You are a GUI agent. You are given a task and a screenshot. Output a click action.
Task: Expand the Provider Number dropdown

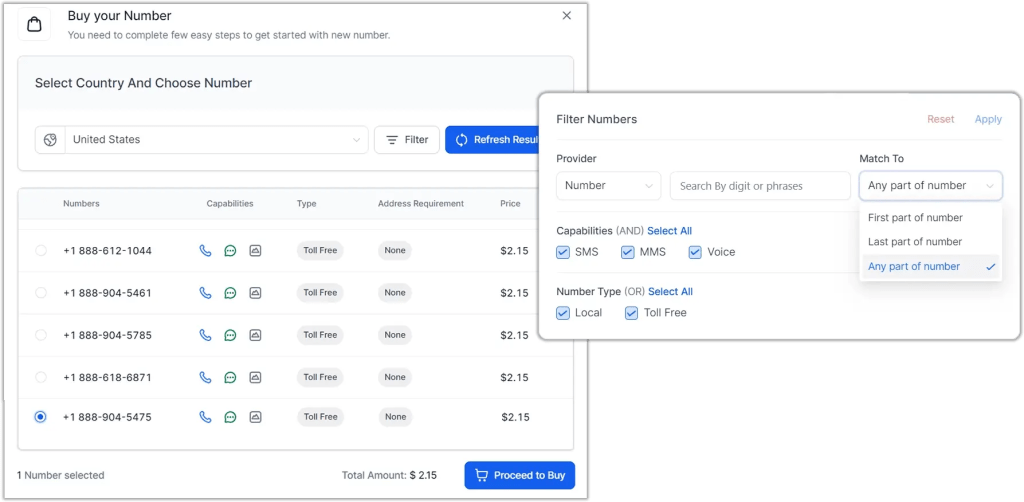point(608,186)
